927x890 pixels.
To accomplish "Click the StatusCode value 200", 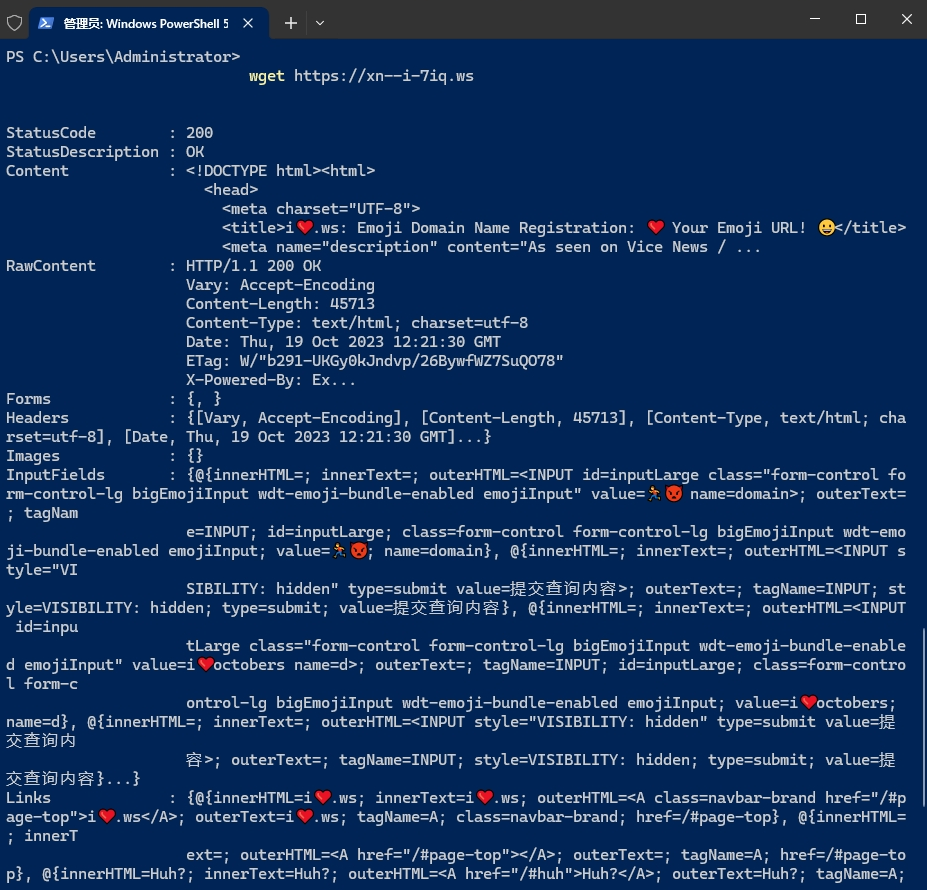I will [x=199, y=133].
